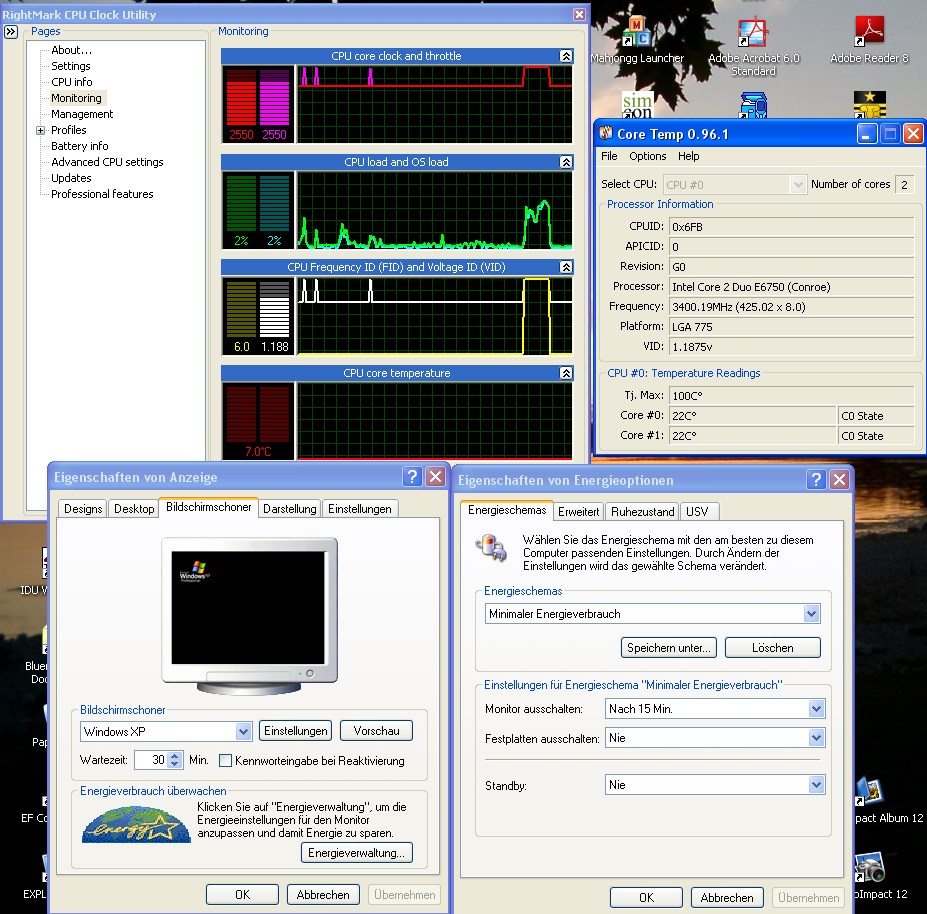Collapse the CPU core clock and throttle graph
This screenshot has width=927, height=914.
click(566, 56)
